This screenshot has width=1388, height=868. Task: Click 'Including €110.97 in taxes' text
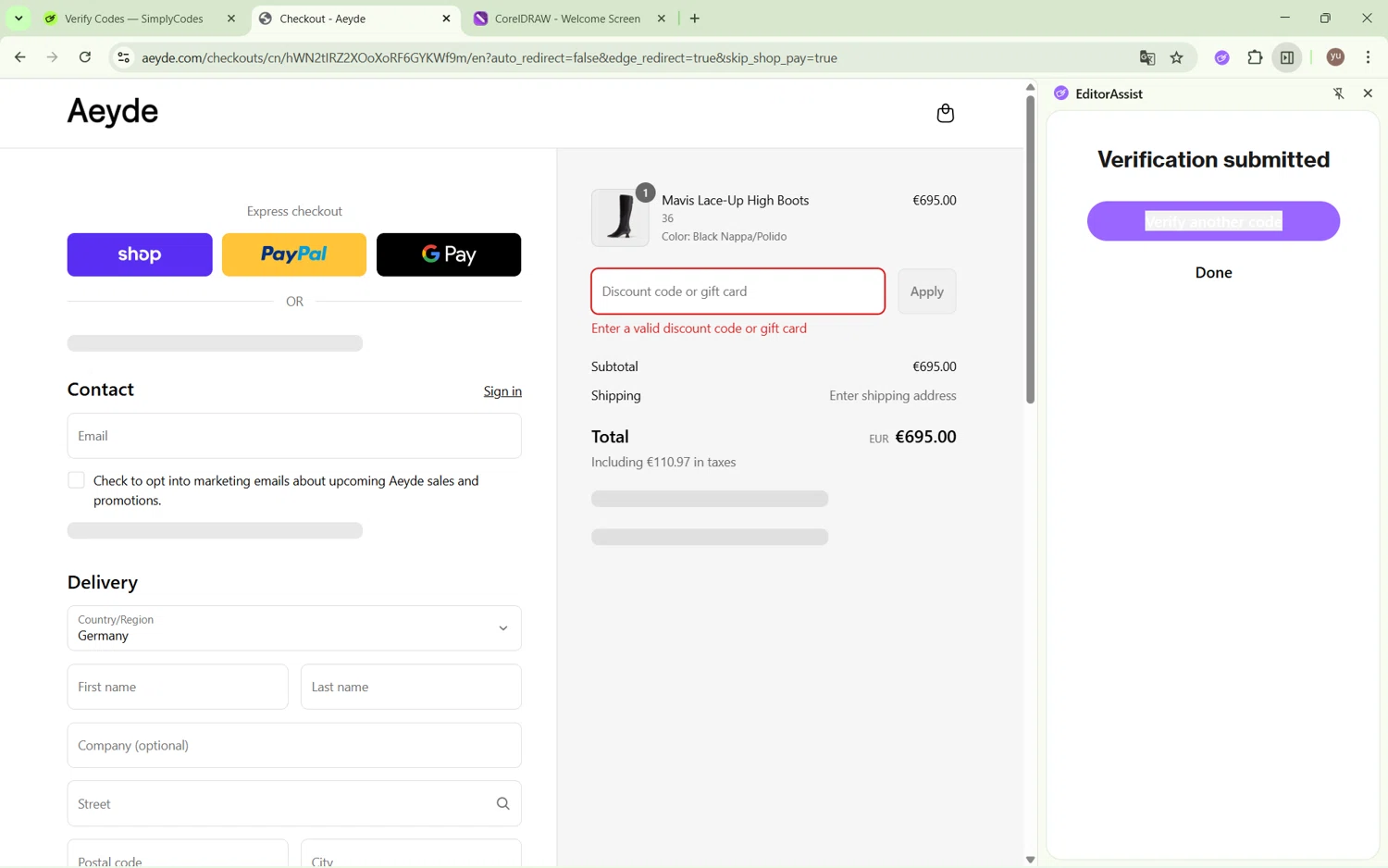tap(663, 462)
